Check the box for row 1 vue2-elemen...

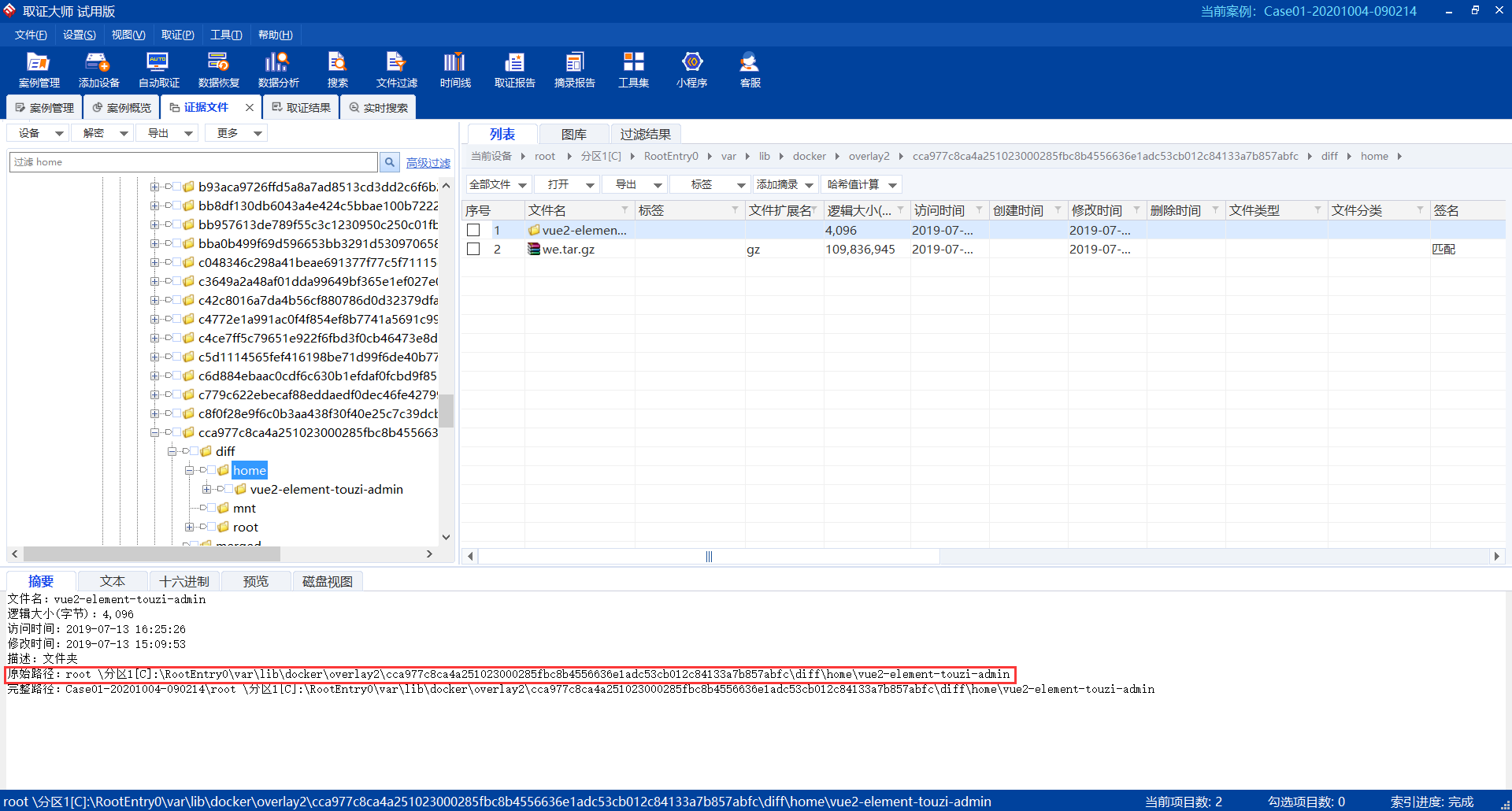click(x=473, y=230)
